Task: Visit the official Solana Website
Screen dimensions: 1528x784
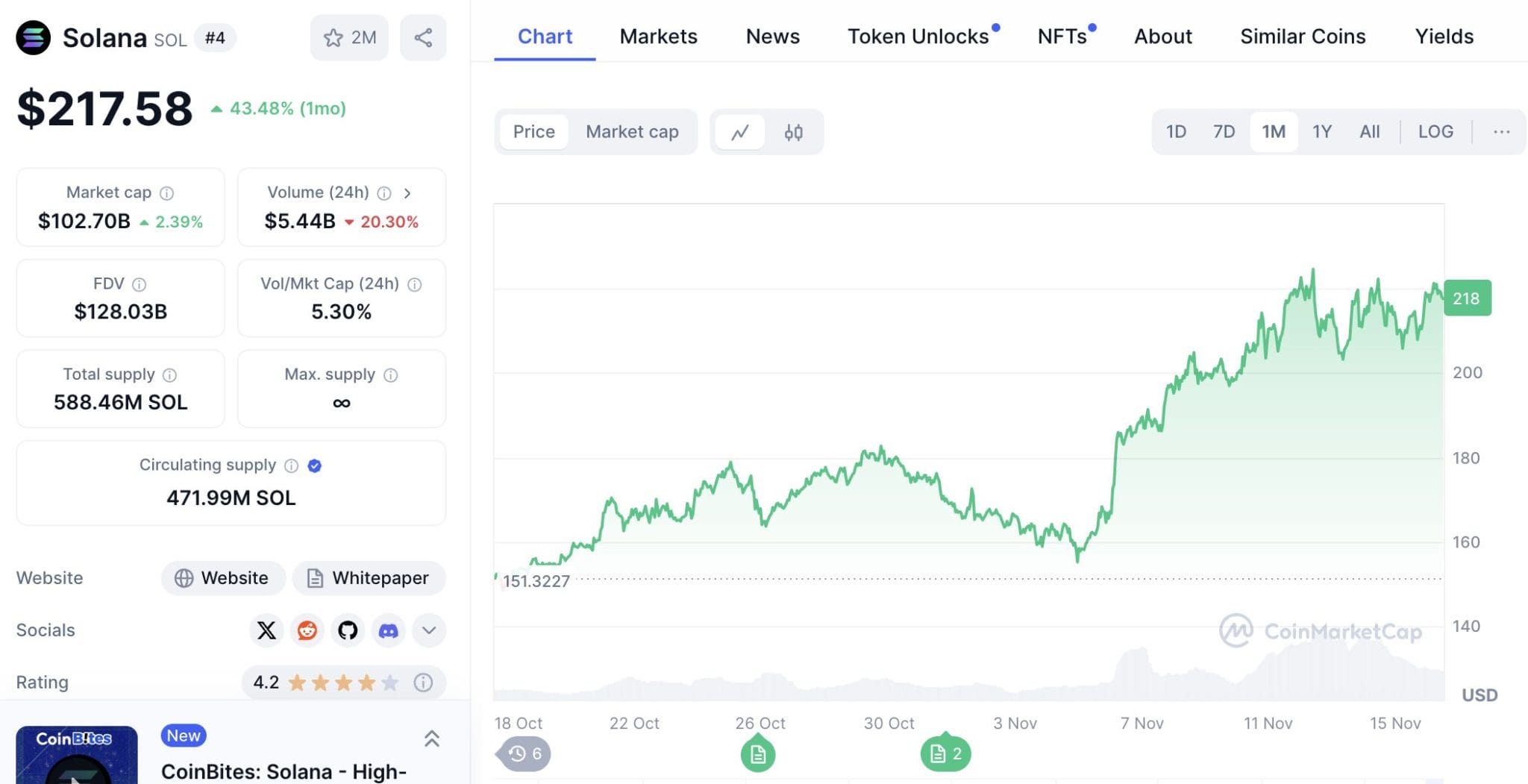Action: [x=222, y=577]
